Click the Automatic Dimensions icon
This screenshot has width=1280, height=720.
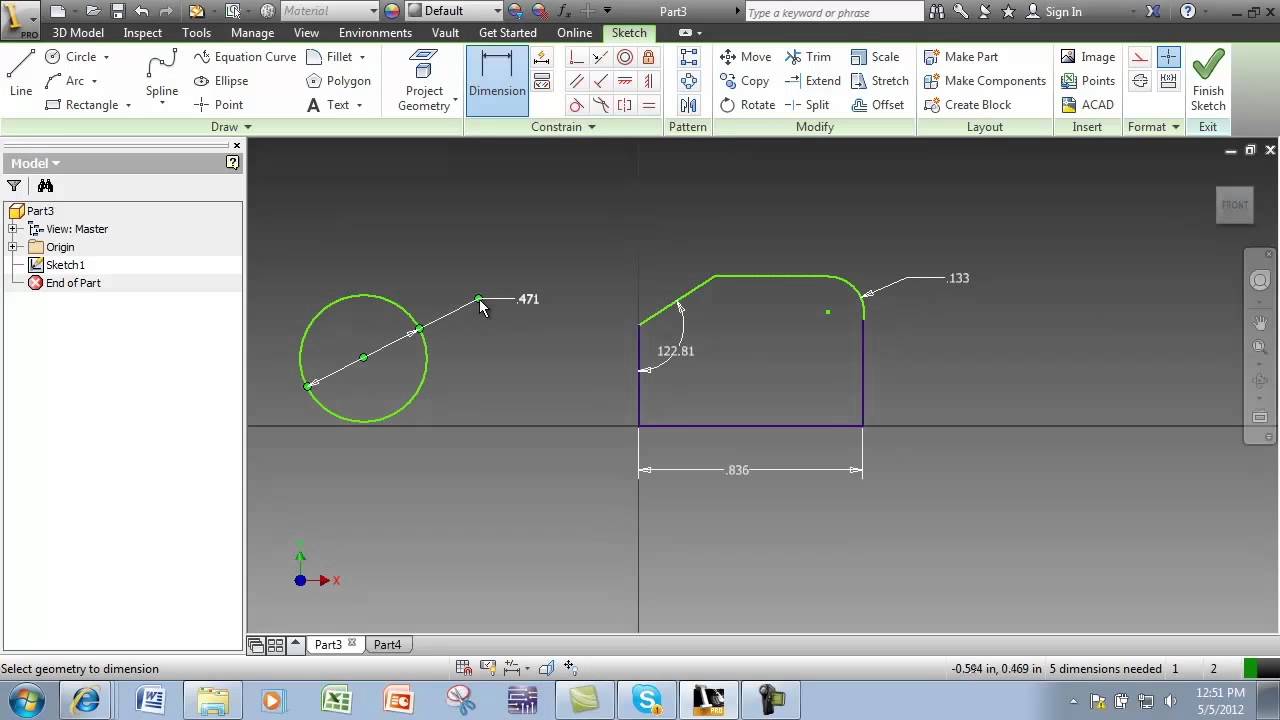pos(542,57)
